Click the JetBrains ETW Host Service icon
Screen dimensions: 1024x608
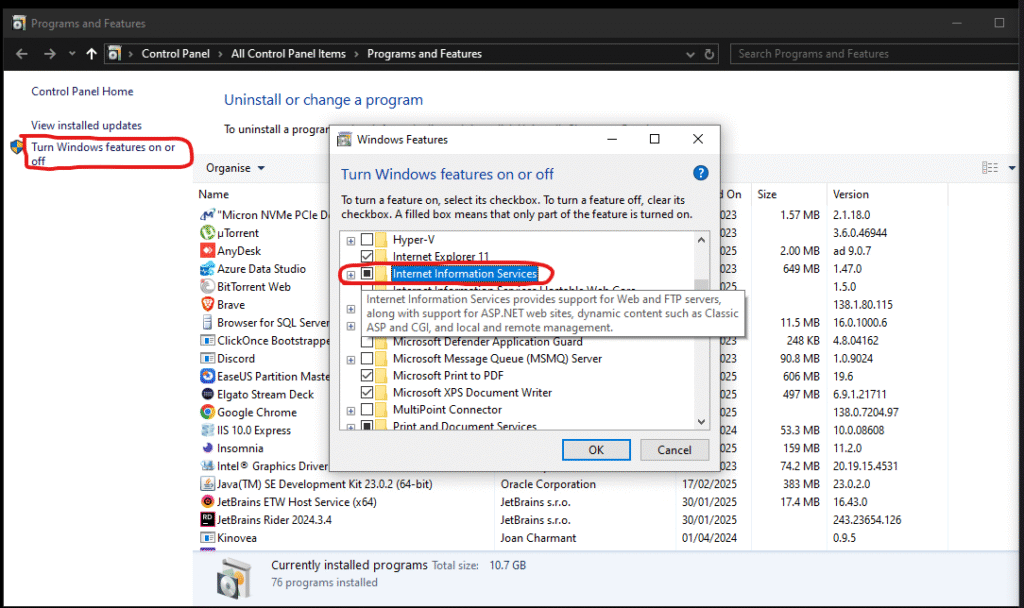[x=207, y=502]
